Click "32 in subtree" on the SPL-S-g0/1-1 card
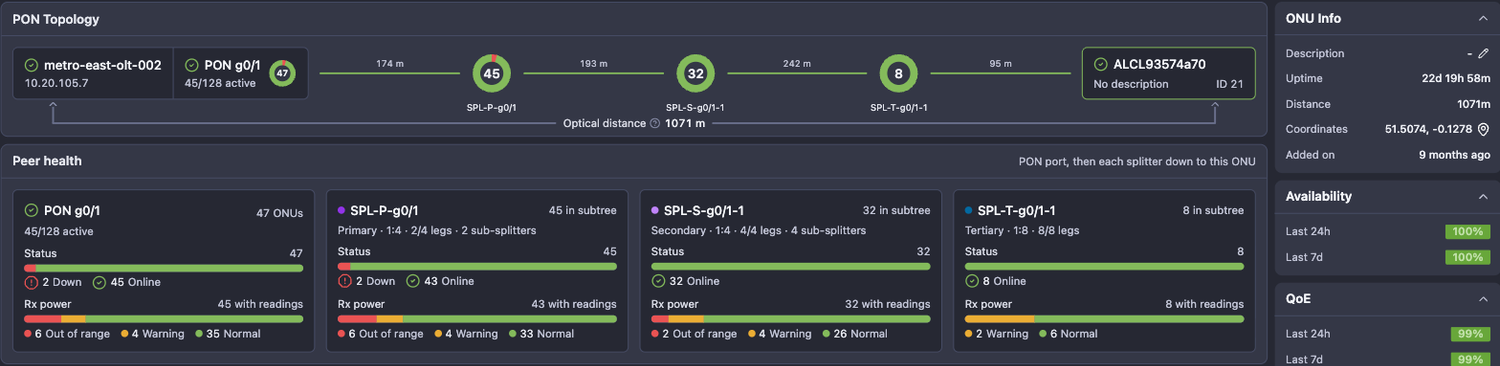The width and height of the screenshot is (1500, 366). 896,211
